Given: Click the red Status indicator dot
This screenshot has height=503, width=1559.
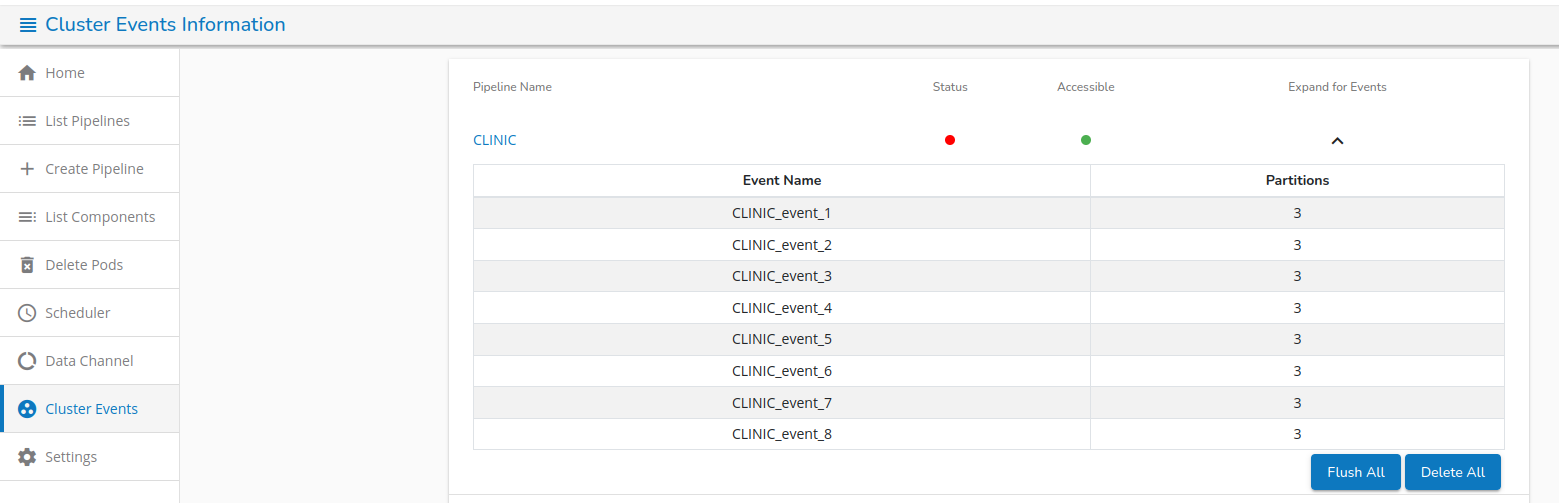Looking at the screenshot, I should tap(950, 140).
